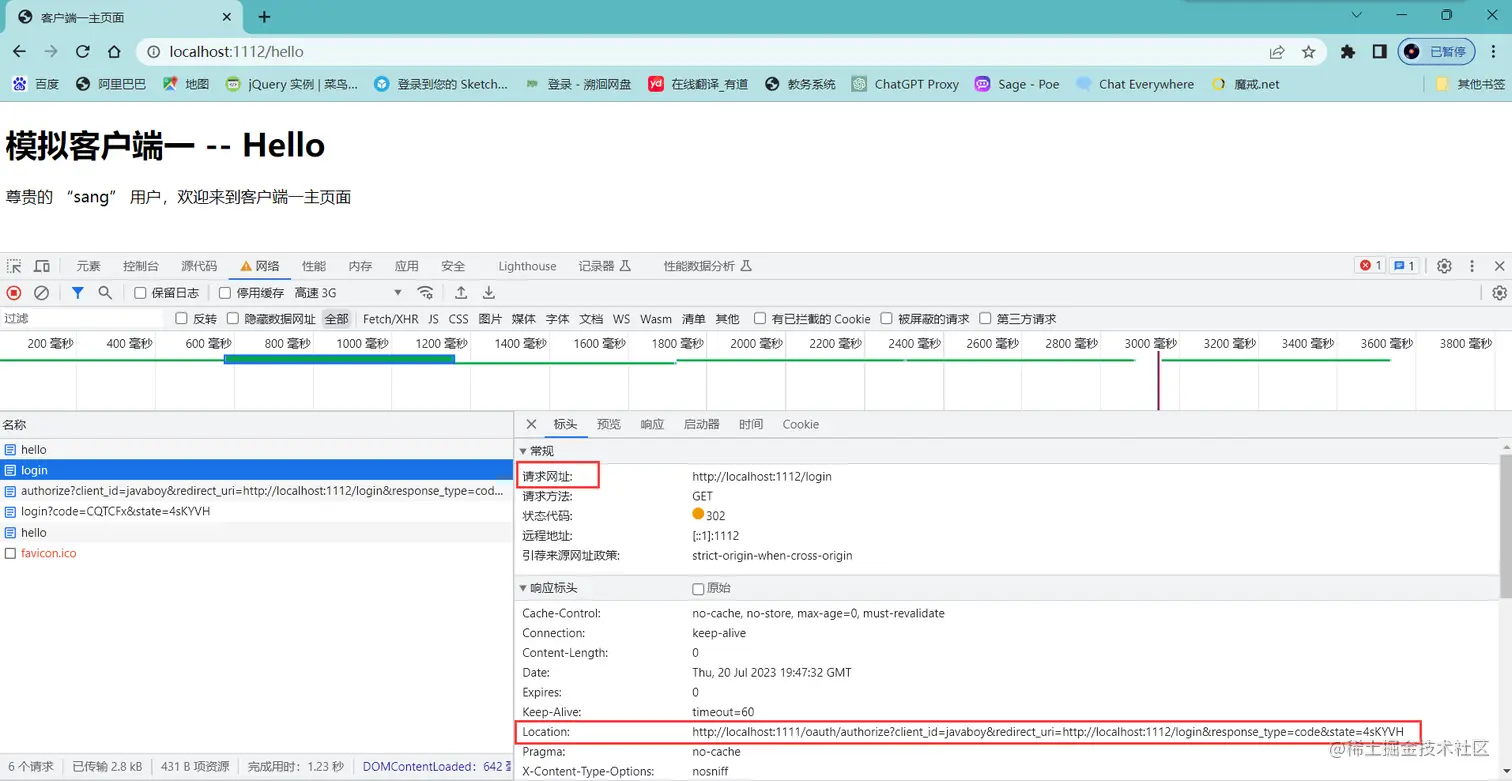Open the 百度 bookmark
Screen dimensions: 1512x781
[35, 85]
